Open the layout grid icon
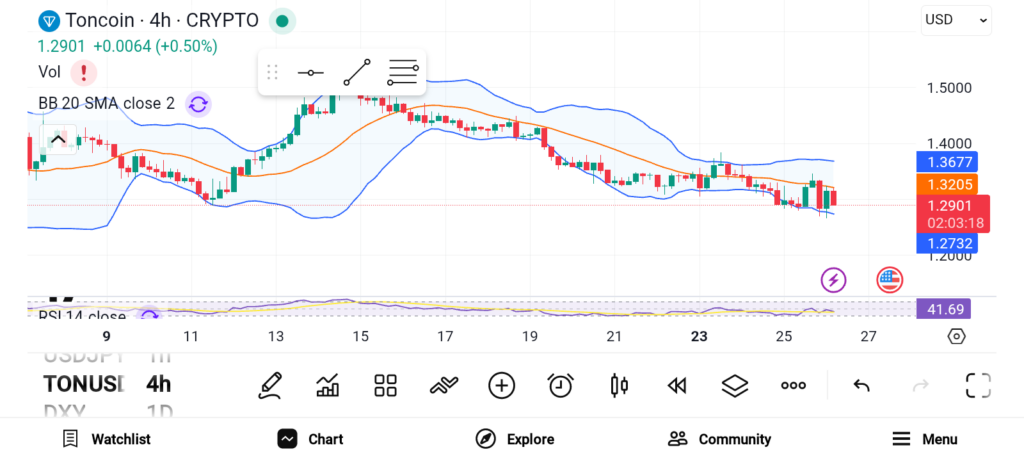 click(x=385, y=385)
